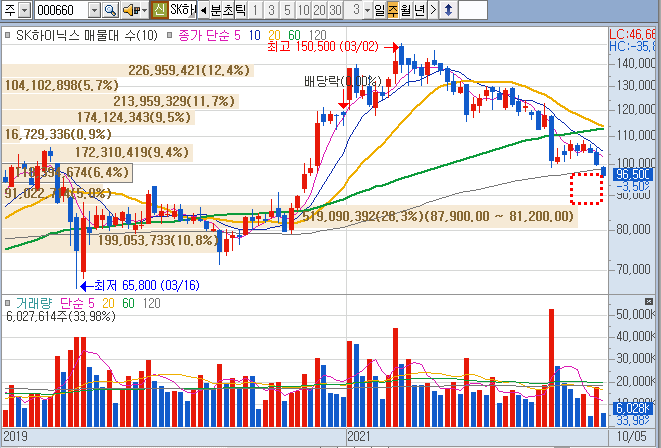Expand the stock code history dropdown

coord(95,10)
